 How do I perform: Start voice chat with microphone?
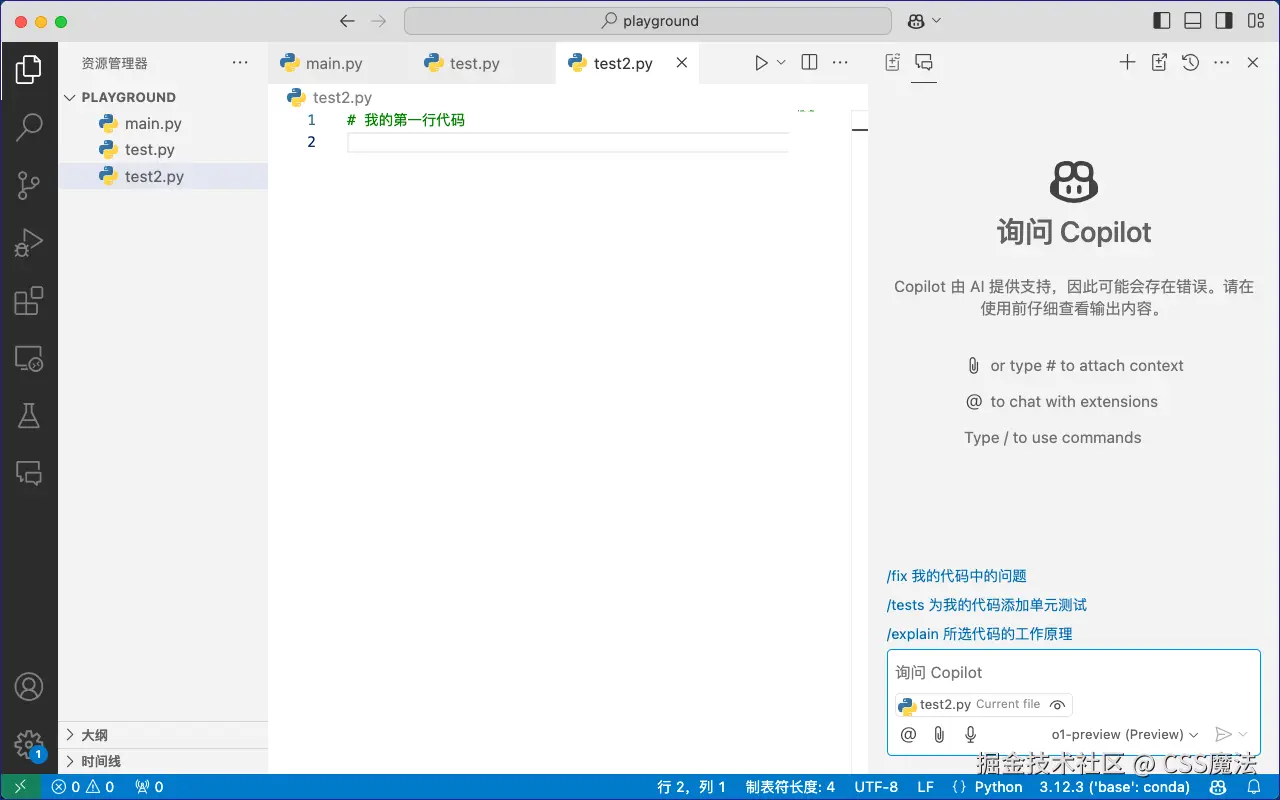[x=970, y=734]
